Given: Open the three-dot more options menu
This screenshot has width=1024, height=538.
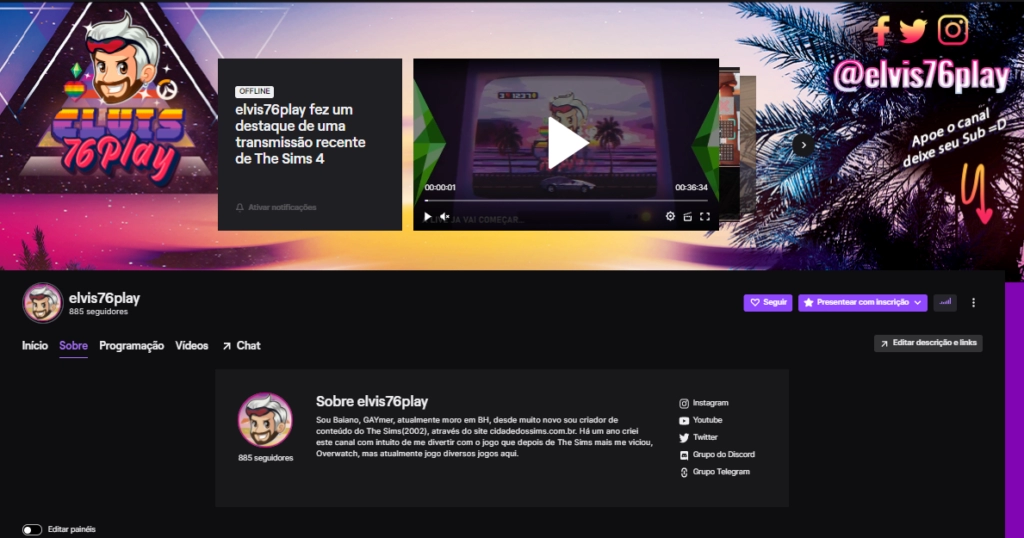Looking at the screenshot, I should (x=973, y=302).
